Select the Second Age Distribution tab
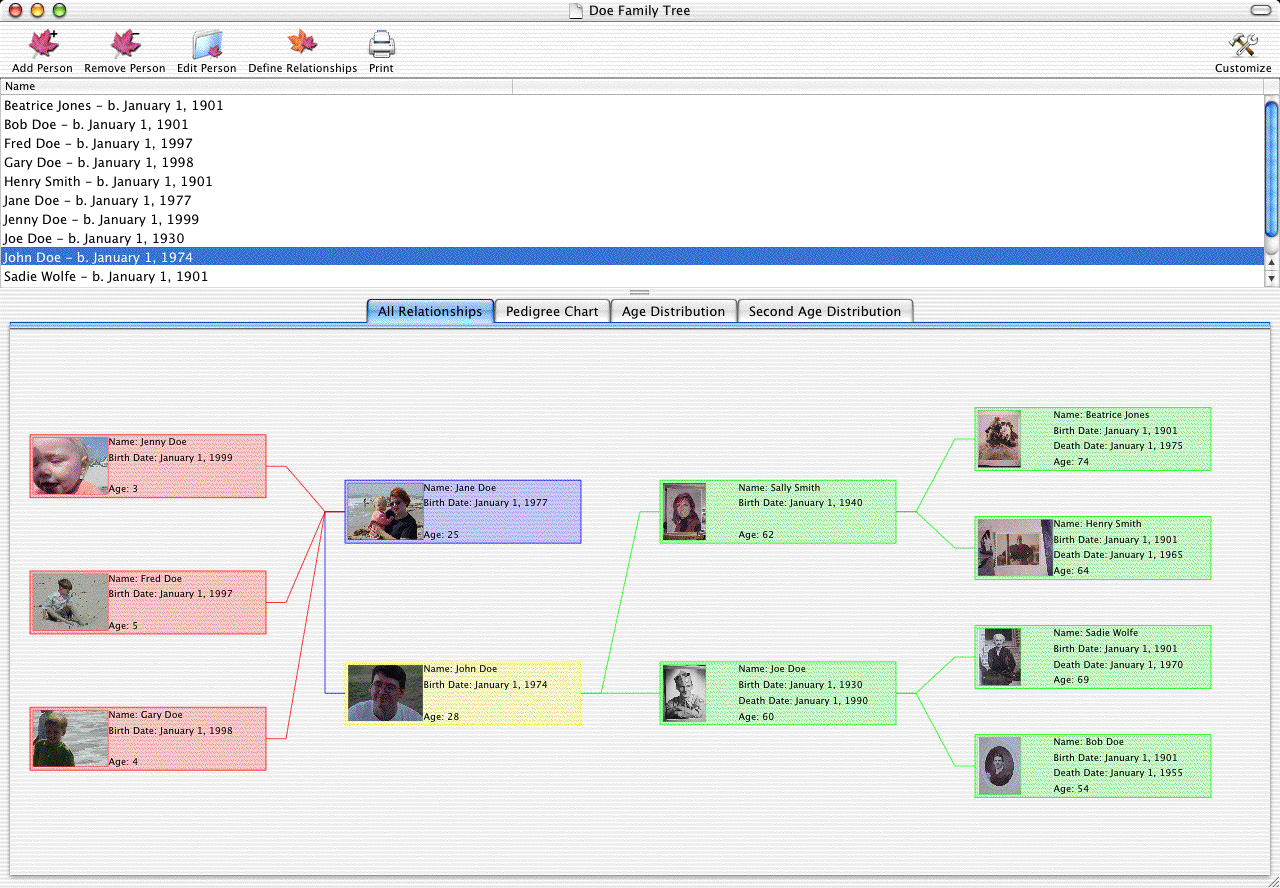This screenshot has height=888, width=1280. point(825,311)
